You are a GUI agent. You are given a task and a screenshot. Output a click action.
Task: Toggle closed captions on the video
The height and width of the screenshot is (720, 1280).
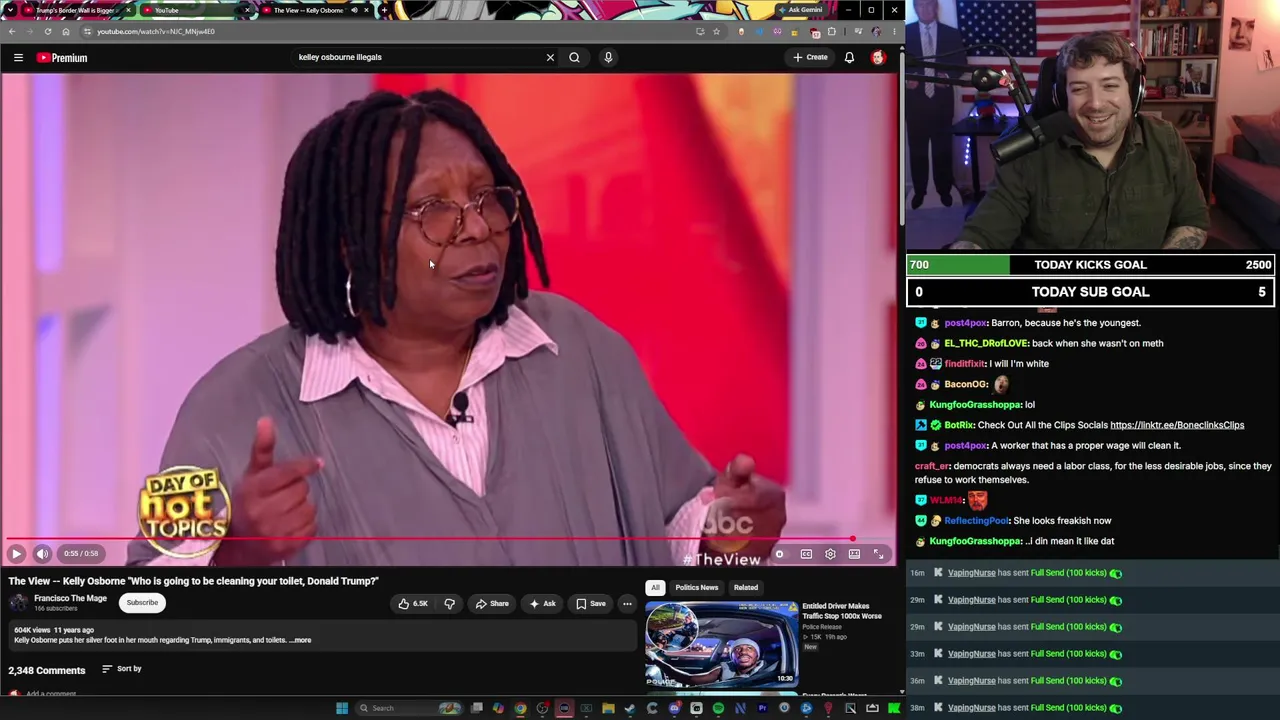pos(806,554)
